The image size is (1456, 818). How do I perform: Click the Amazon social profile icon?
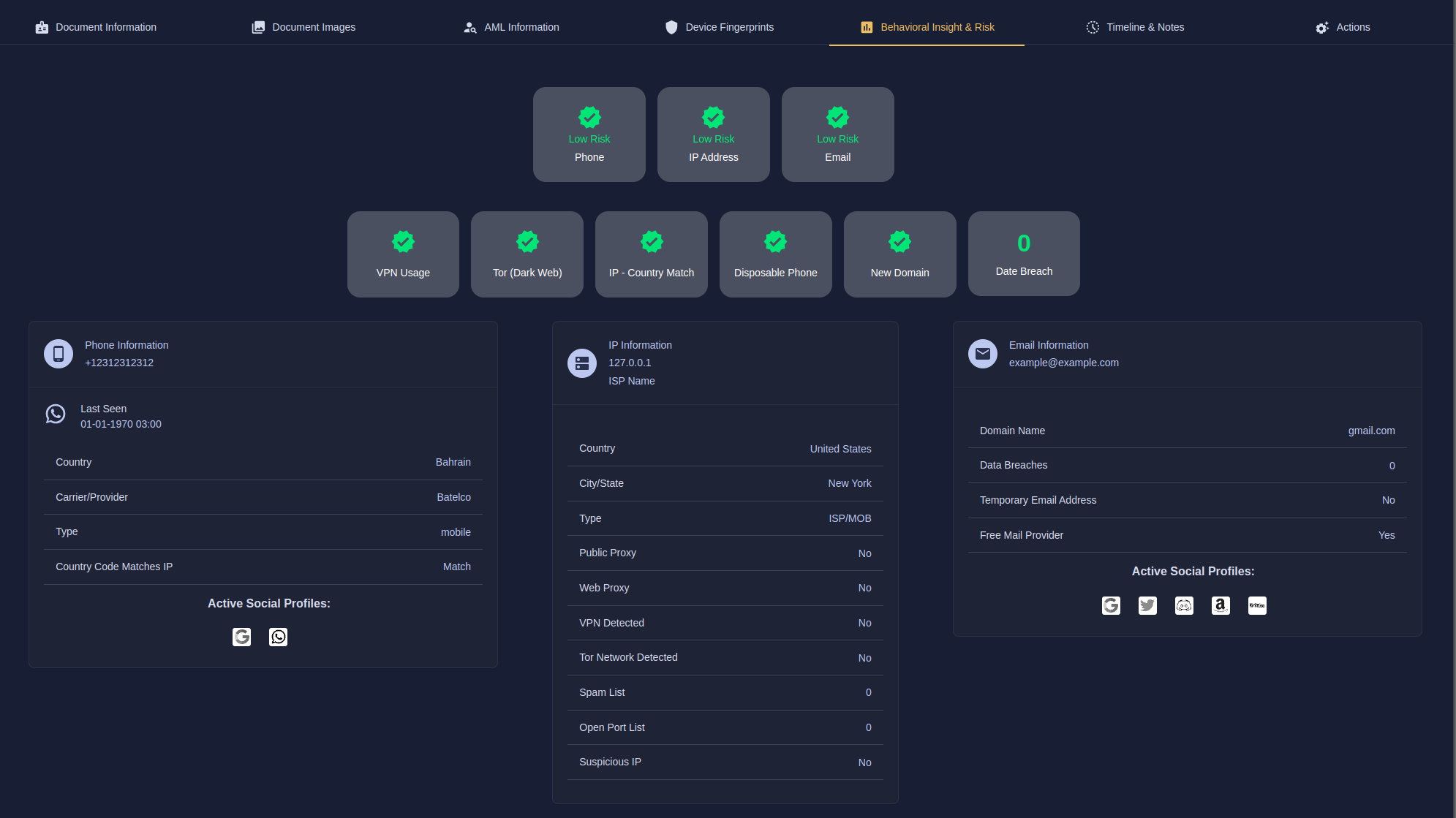click(1221, 605)
